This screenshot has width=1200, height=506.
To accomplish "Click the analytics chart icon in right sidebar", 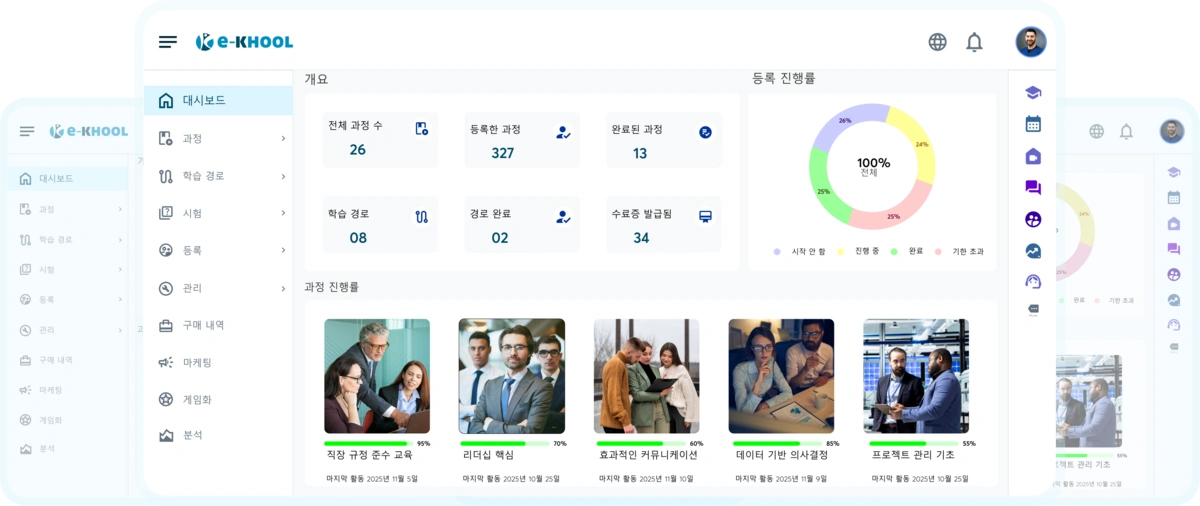I will pyautogui.click(x=1033, y=251).
